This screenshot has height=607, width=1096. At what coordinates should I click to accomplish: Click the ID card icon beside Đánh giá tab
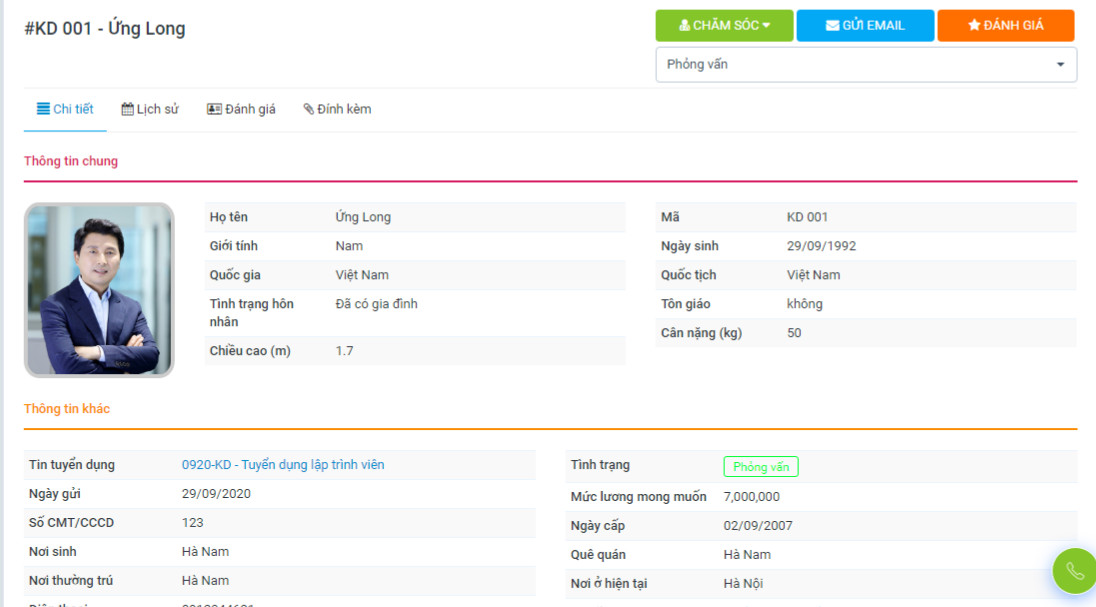(x=214, y=109)
